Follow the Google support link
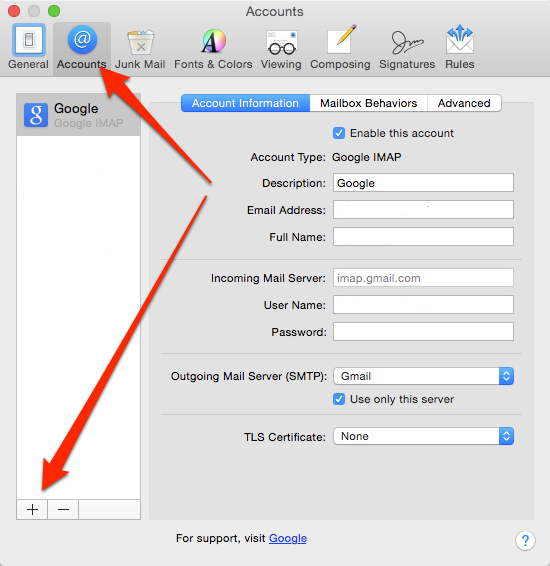 pyautogui.click(x=288, y=538)
